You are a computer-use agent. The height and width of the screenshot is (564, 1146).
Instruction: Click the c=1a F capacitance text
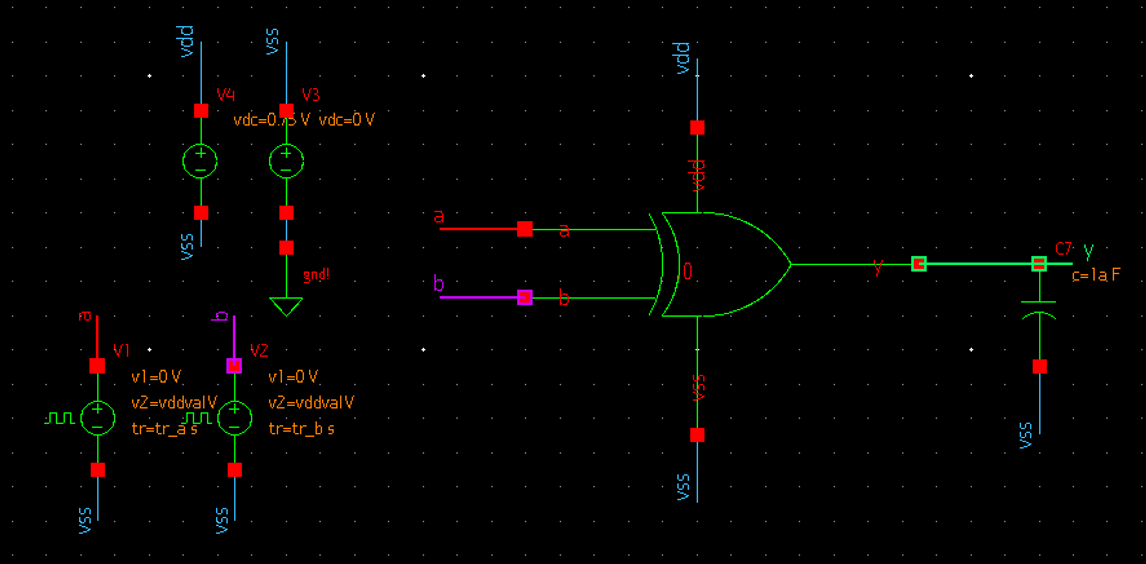click(x=1096, y=275)
